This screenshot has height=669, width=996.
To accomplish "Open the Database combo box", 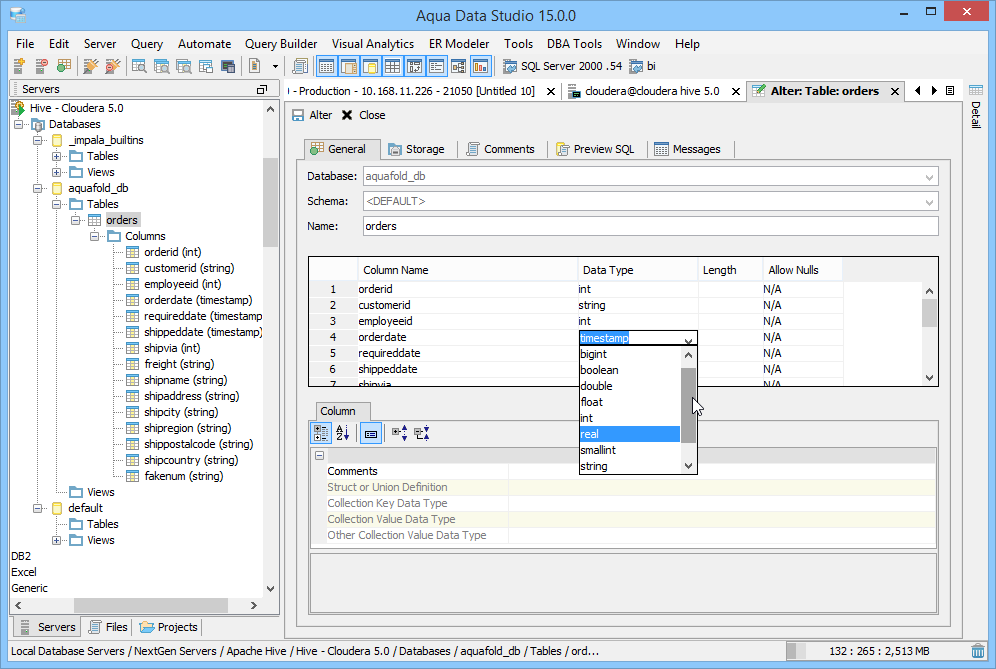I will pos(650,177).
